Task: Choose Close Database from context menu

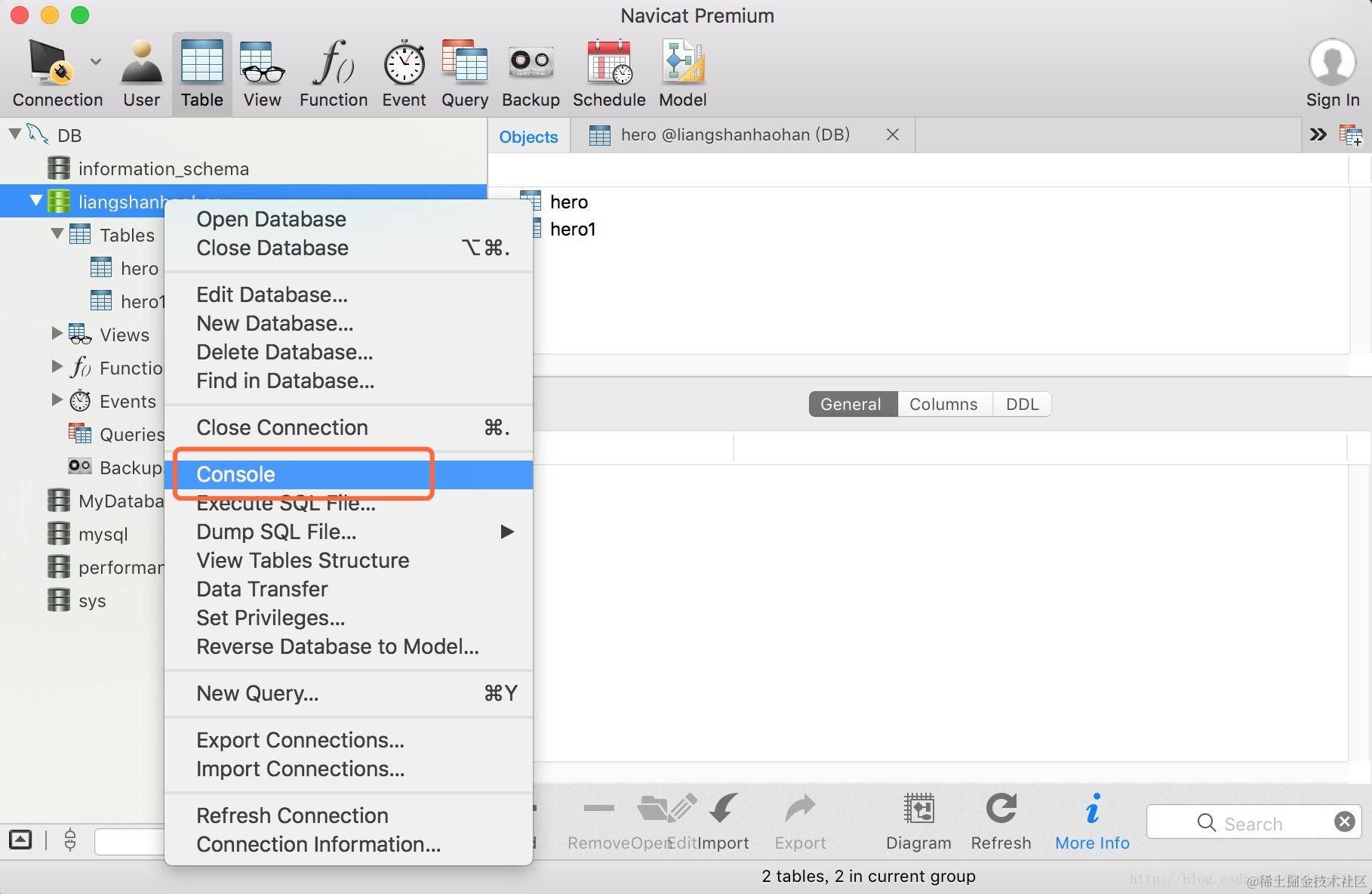Action: (x=349, y=248)
